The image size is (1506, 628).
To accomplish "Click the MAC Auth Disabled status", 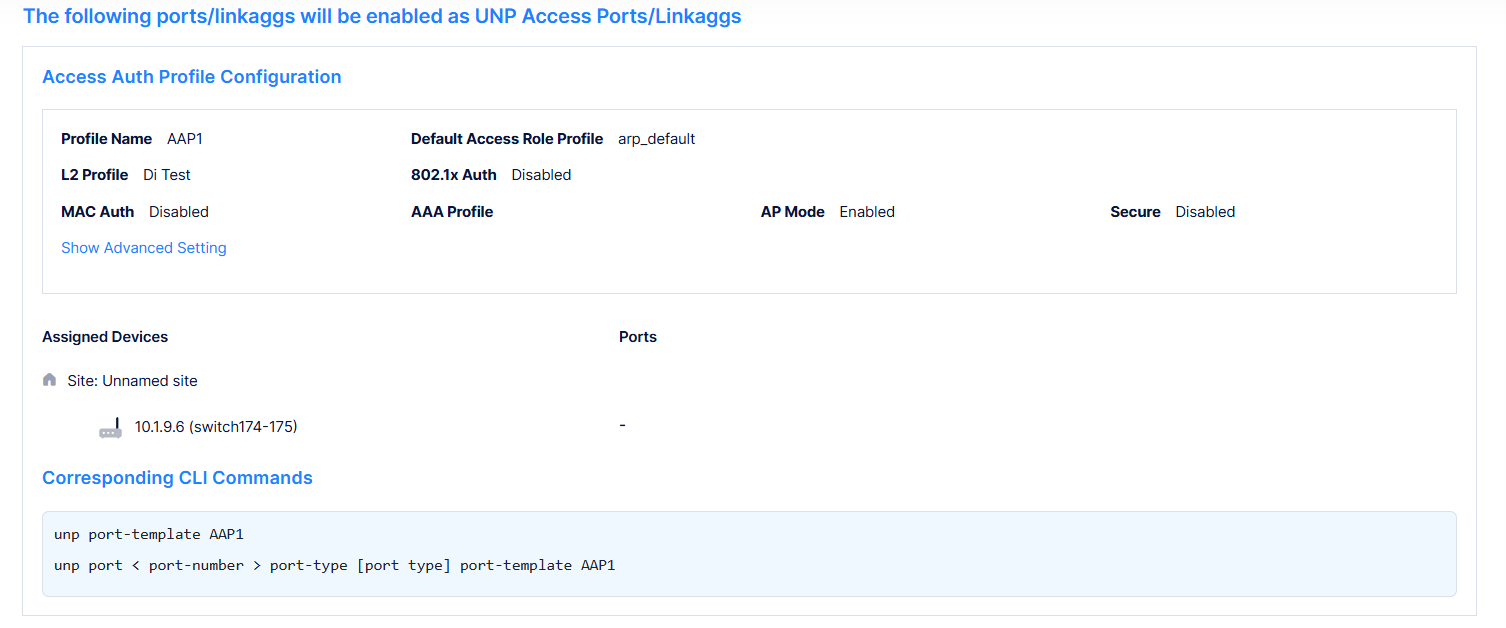I will [x=178, y=211].
